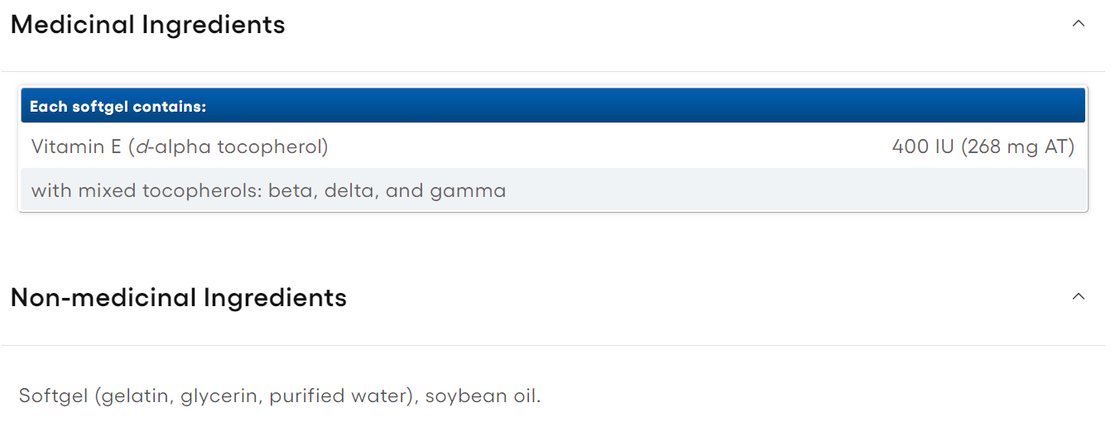
Task: Click the italic 'd' in d-alpha tocopherol
Action: (140, 147)
